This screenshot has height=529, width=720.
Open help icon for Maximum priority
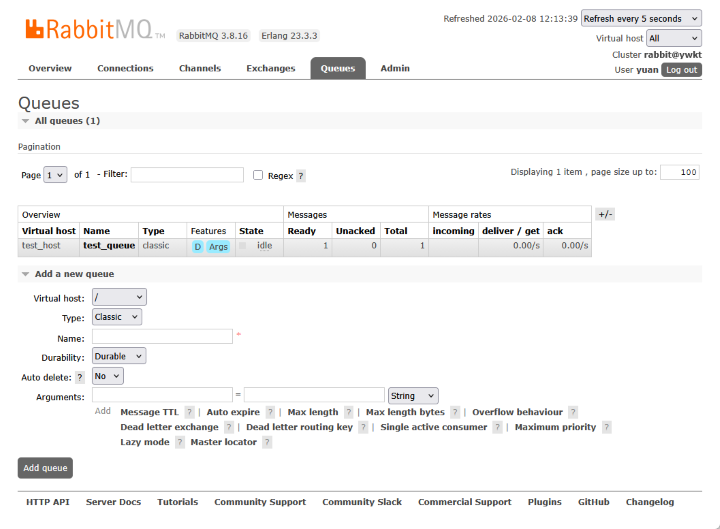click(607, 428)
